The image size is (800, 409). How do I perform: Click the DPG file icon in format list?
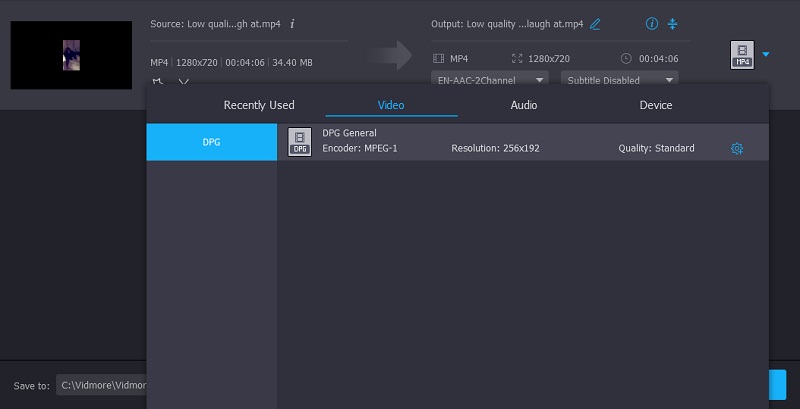(x=300, y=142)
